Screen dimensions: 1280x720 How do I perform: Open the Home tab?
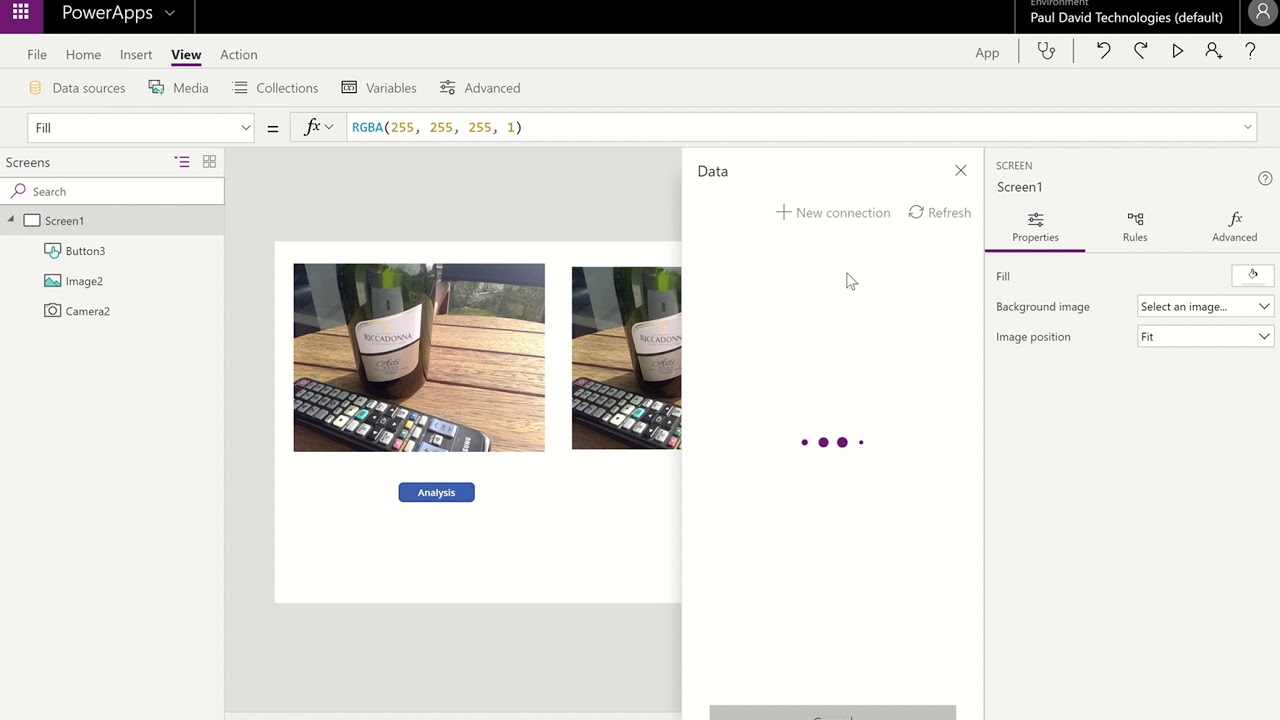click(83, 54)
